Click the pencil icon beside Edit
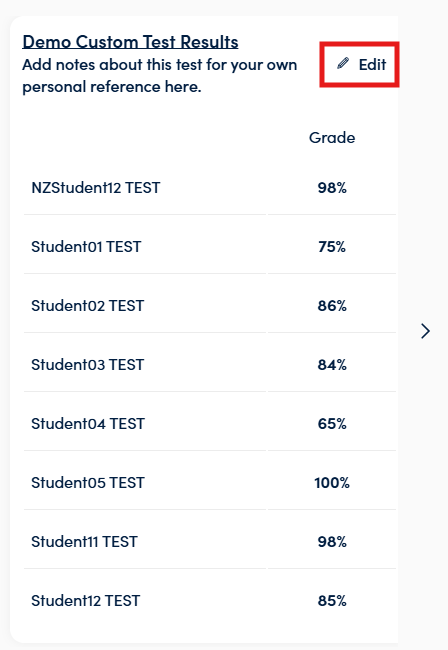The width and height of the screenshot is (448, 650). coord(343,63)
